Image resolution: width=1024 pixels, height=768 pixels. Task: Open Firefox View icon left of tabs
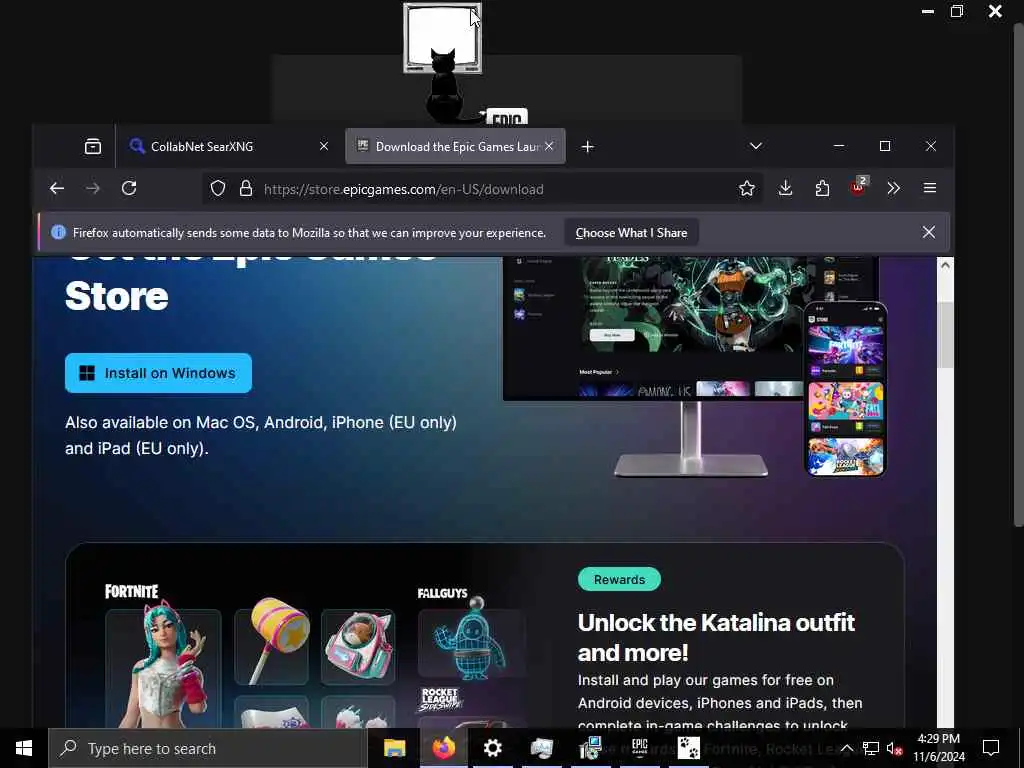(93, 146)
